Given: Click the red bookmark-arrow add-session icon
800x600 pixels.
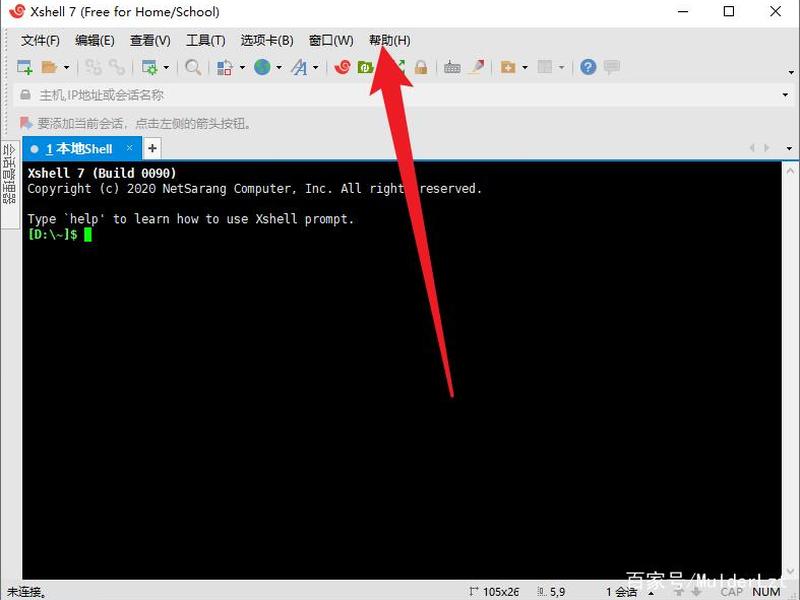Looking at the screenshot, I should (x=26, y=123).
